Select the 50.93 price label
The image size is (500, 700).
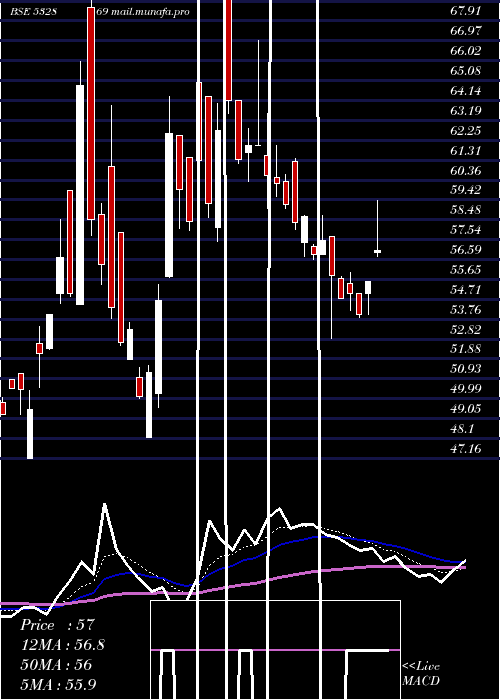coord(466,369)
